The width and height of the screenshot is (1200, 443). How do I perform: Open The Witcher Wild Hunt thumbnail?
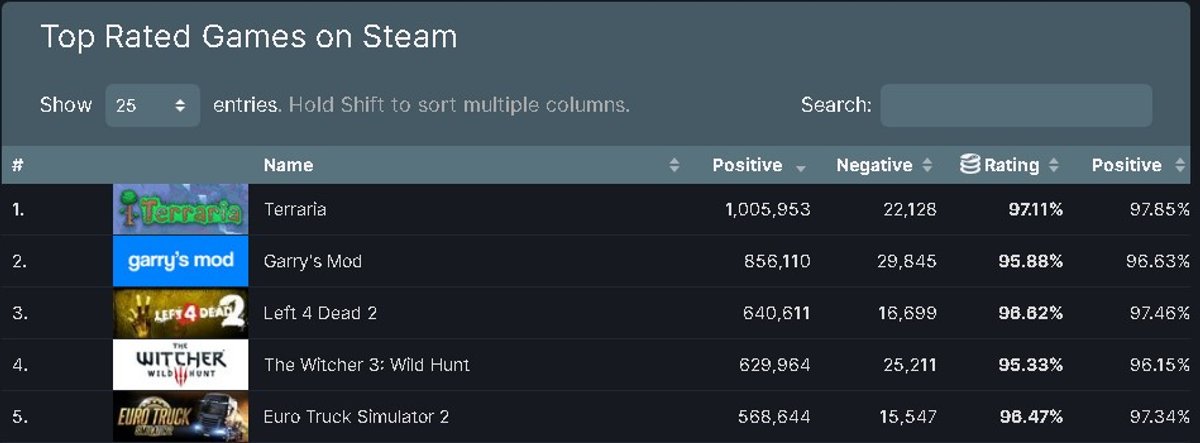(181, 365)
